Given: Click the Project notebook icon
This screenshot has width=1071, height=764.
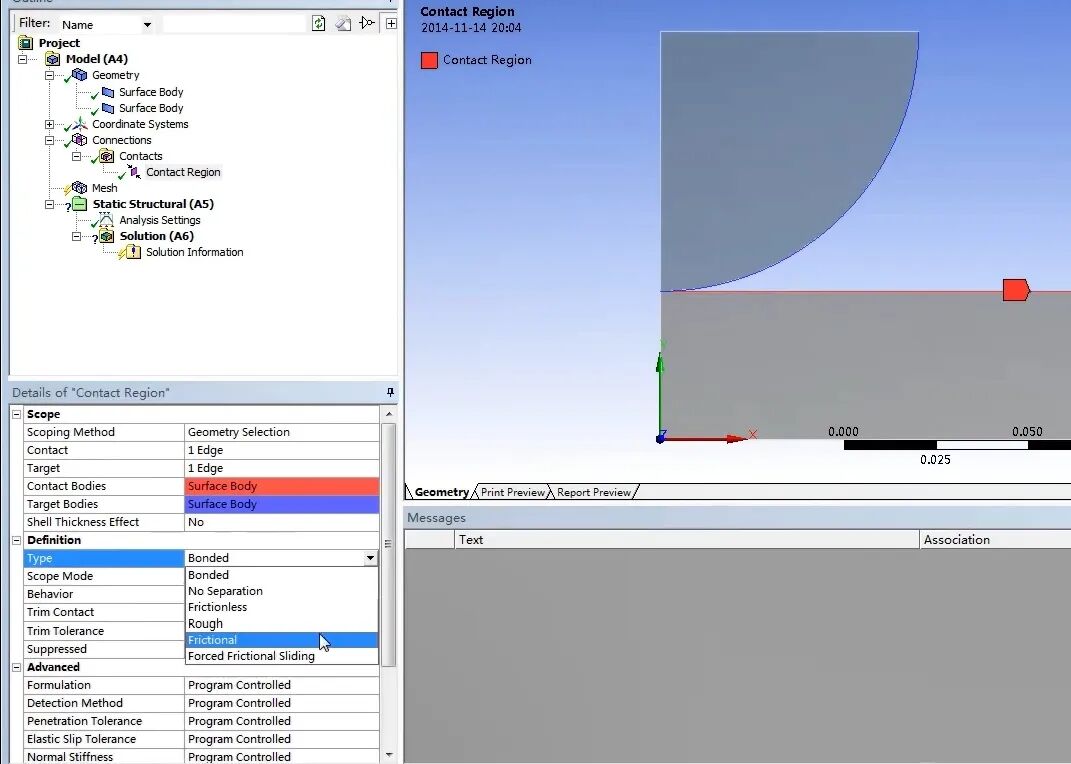Looking at the screenshot, I should [25, 42].
